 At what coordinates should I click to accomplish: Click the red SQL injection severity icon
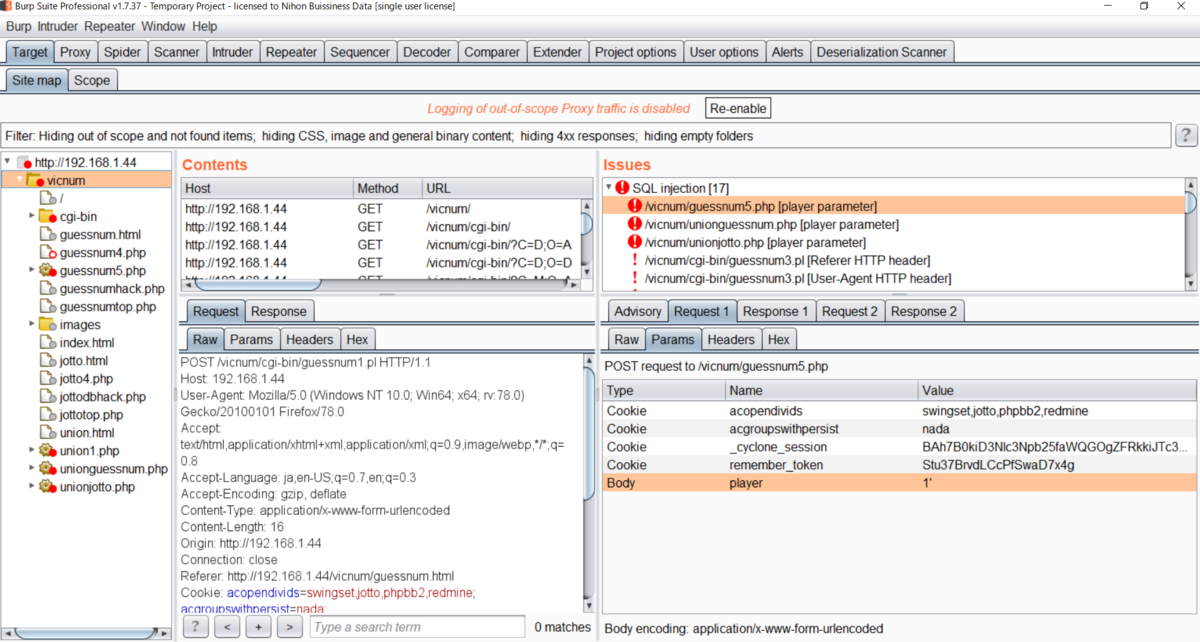coord(622,188)
